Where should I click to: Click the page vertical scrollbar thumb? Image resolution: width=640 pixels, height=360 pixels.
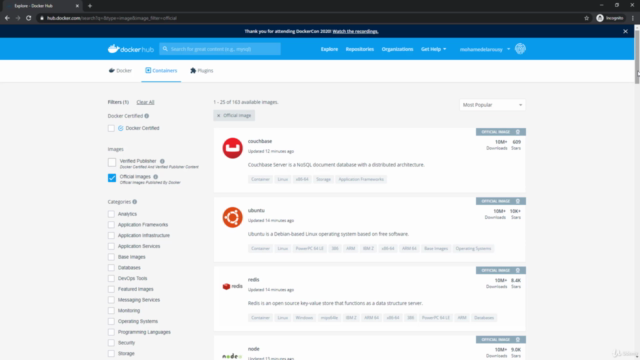tap(637, 57)
